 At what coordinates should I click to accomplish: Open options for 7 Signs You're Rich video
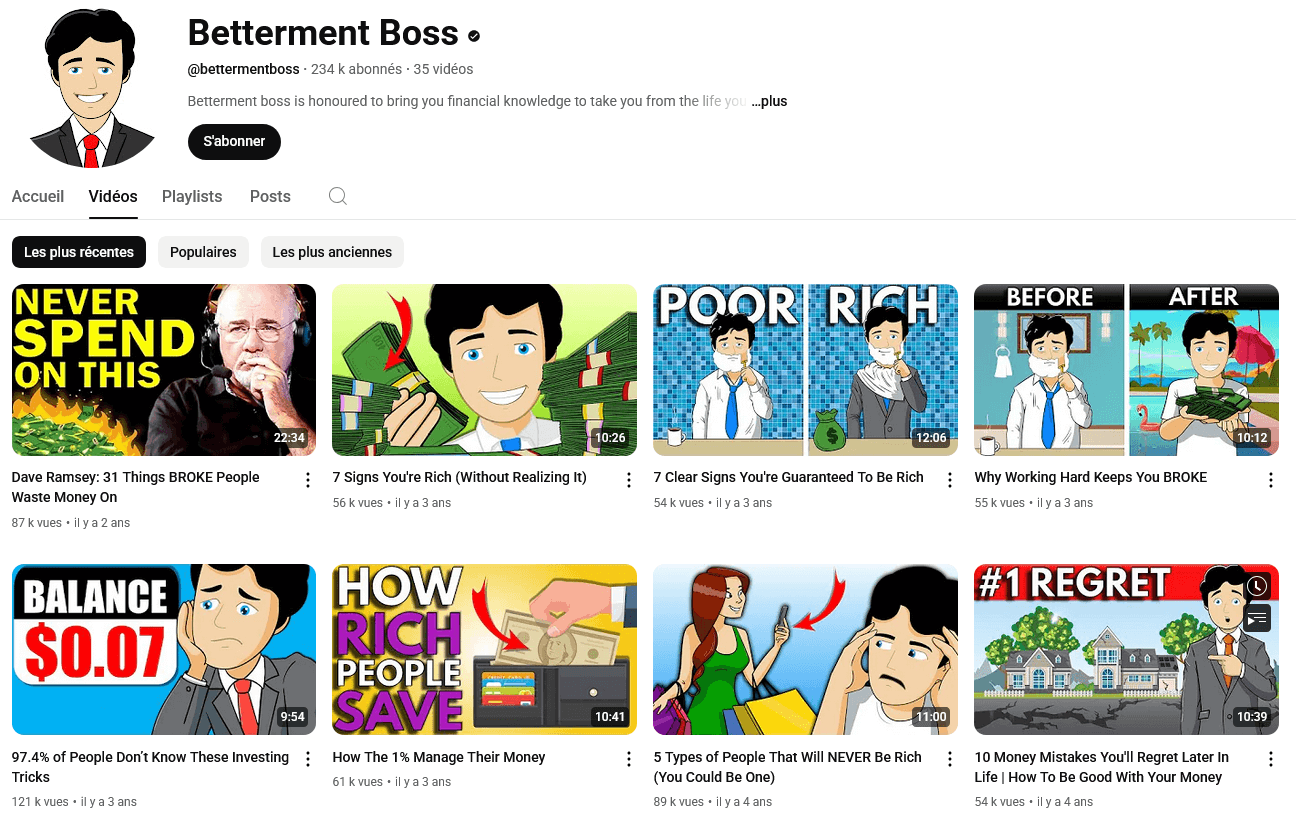pyautogui.click(x=629, y=480)
